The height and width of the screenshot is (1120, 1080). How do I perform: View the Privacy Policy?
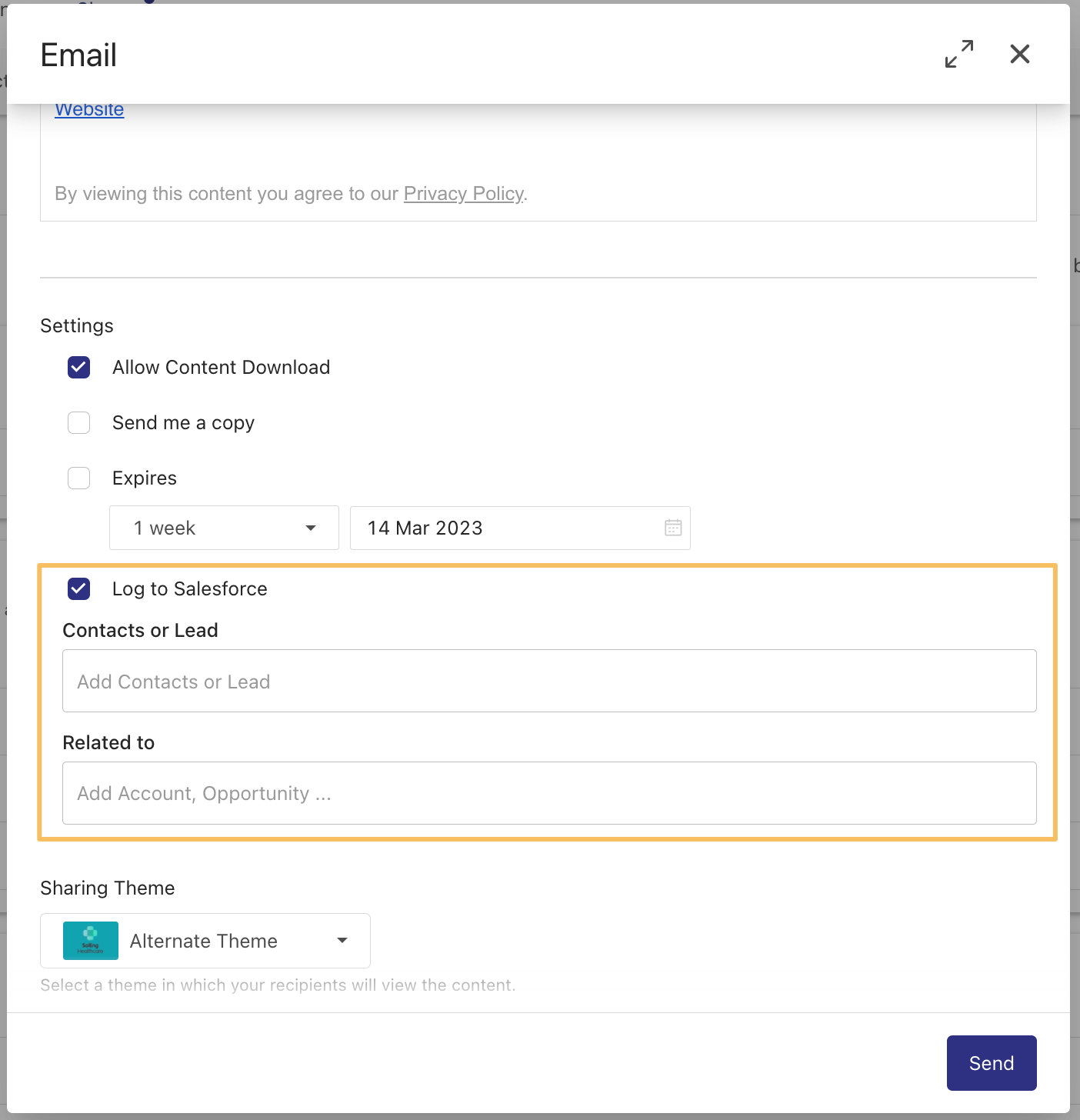coord(463,194)
